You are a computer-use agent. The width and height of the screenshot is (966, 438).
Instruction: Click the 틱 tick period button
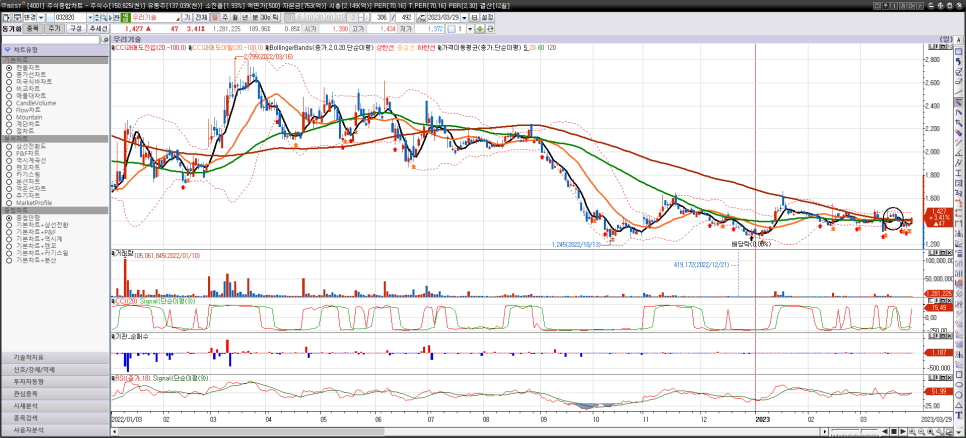pos(275,18)
